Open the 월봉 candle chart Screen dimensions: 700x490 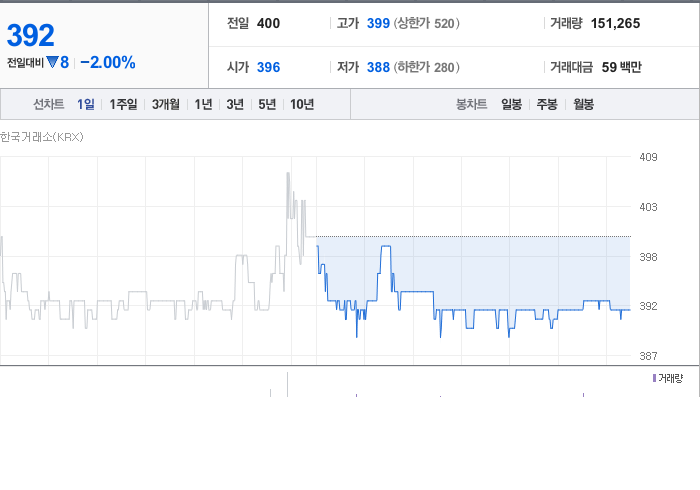(x=583, y=104)
